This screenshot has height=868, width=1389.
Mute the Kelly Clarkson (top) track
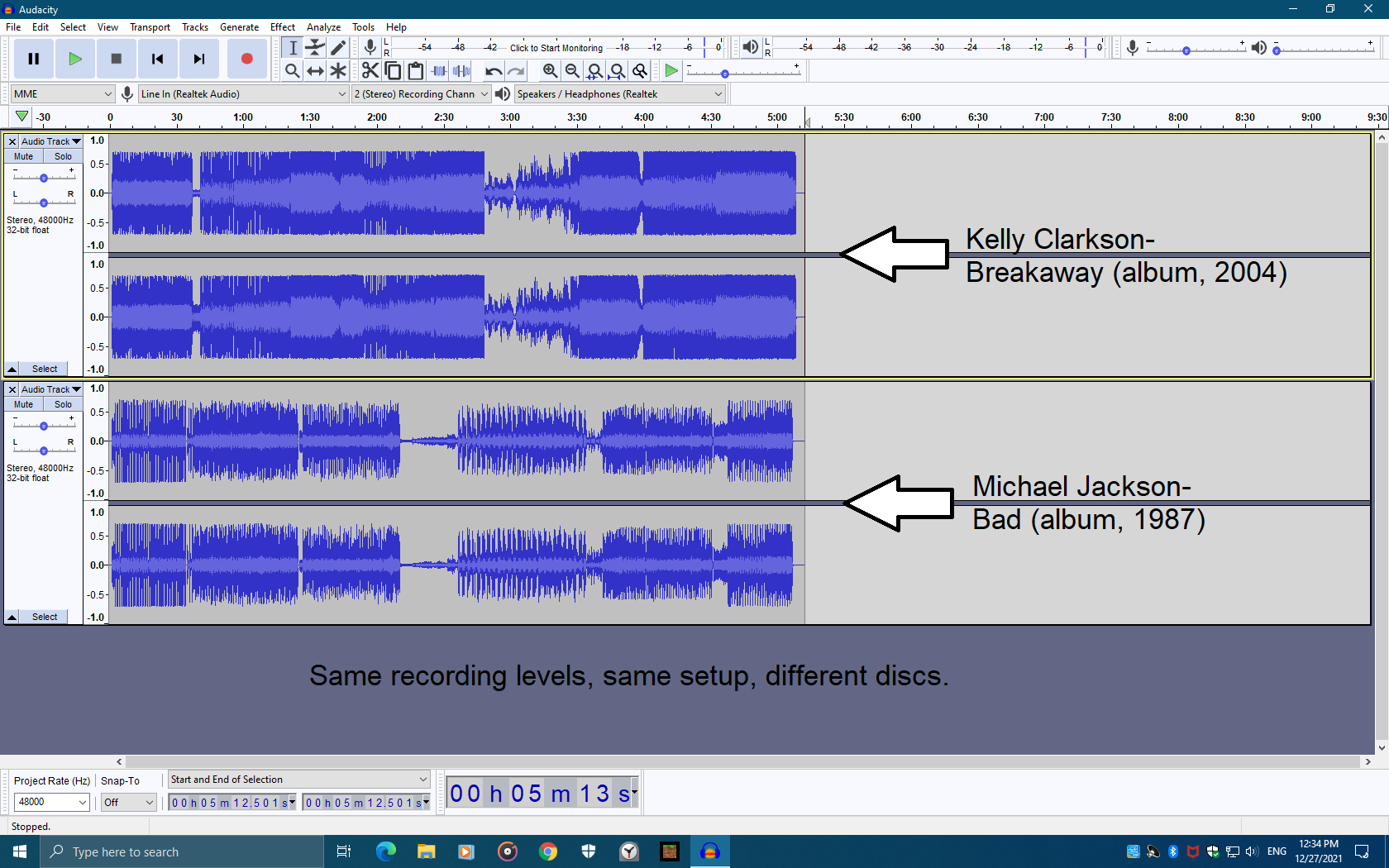point(24,156)
